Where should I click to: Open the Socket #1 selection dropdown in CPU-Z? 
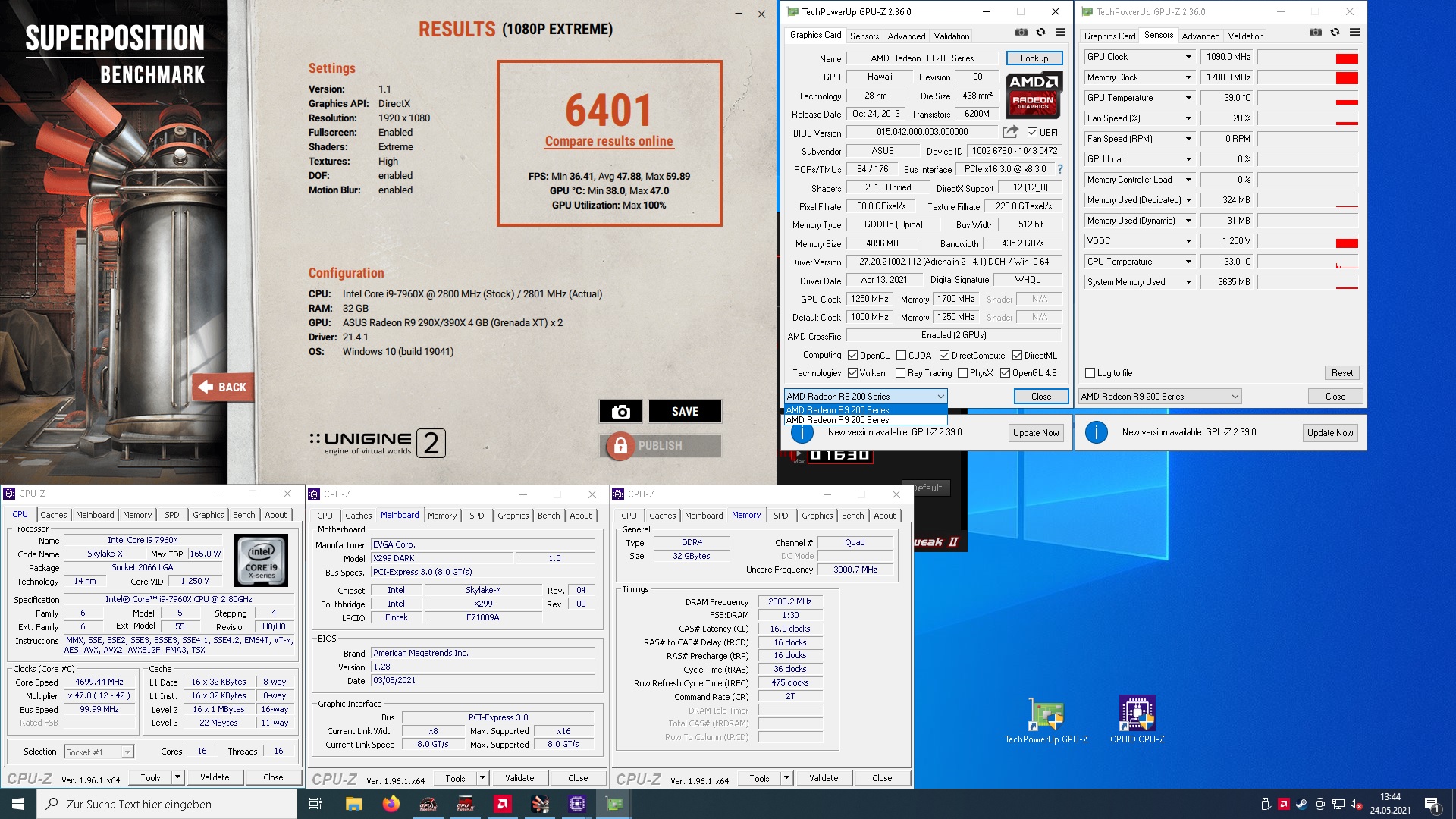point(99,752)
